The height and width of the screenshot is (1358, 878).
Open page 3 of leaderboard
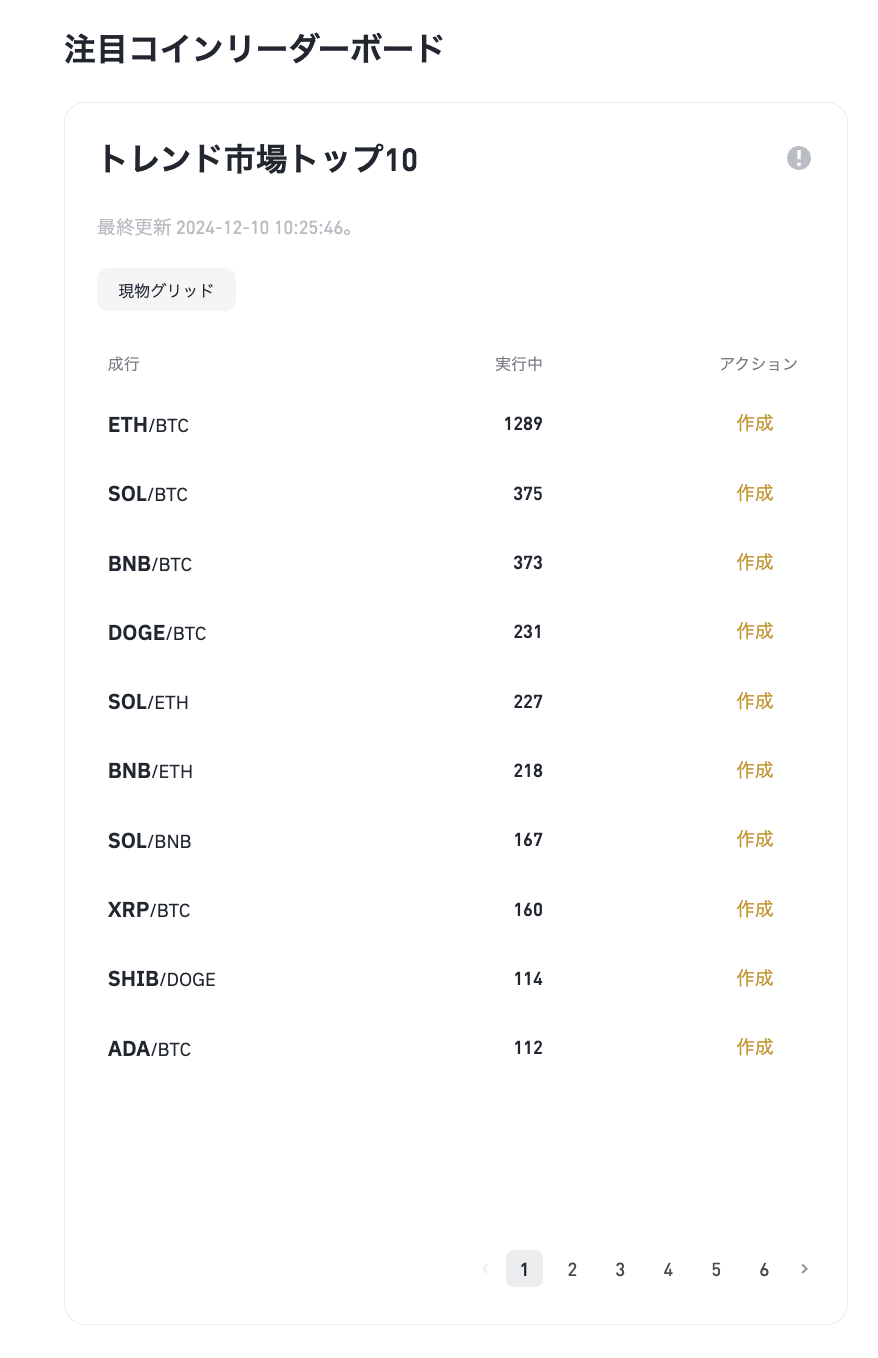point(620,1269)
